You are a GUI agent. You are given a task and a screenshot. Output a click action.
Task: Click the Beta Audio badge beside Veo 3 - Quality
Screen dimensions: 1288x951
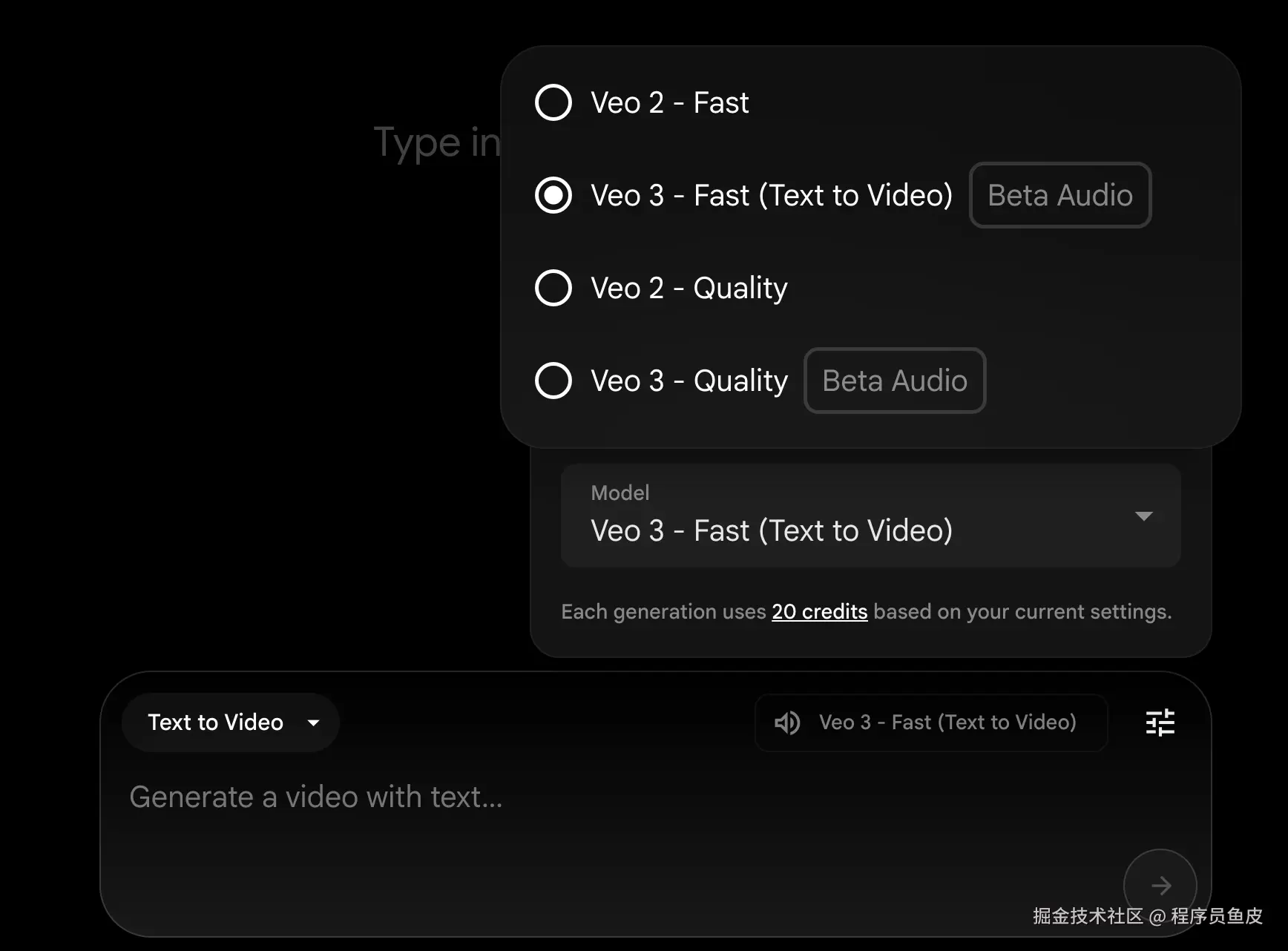895,381
